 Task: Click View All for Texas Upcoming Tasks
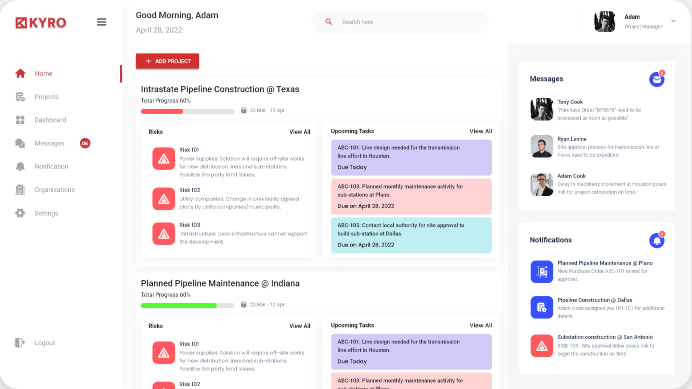pyautogui.click(x=481, y=131)
